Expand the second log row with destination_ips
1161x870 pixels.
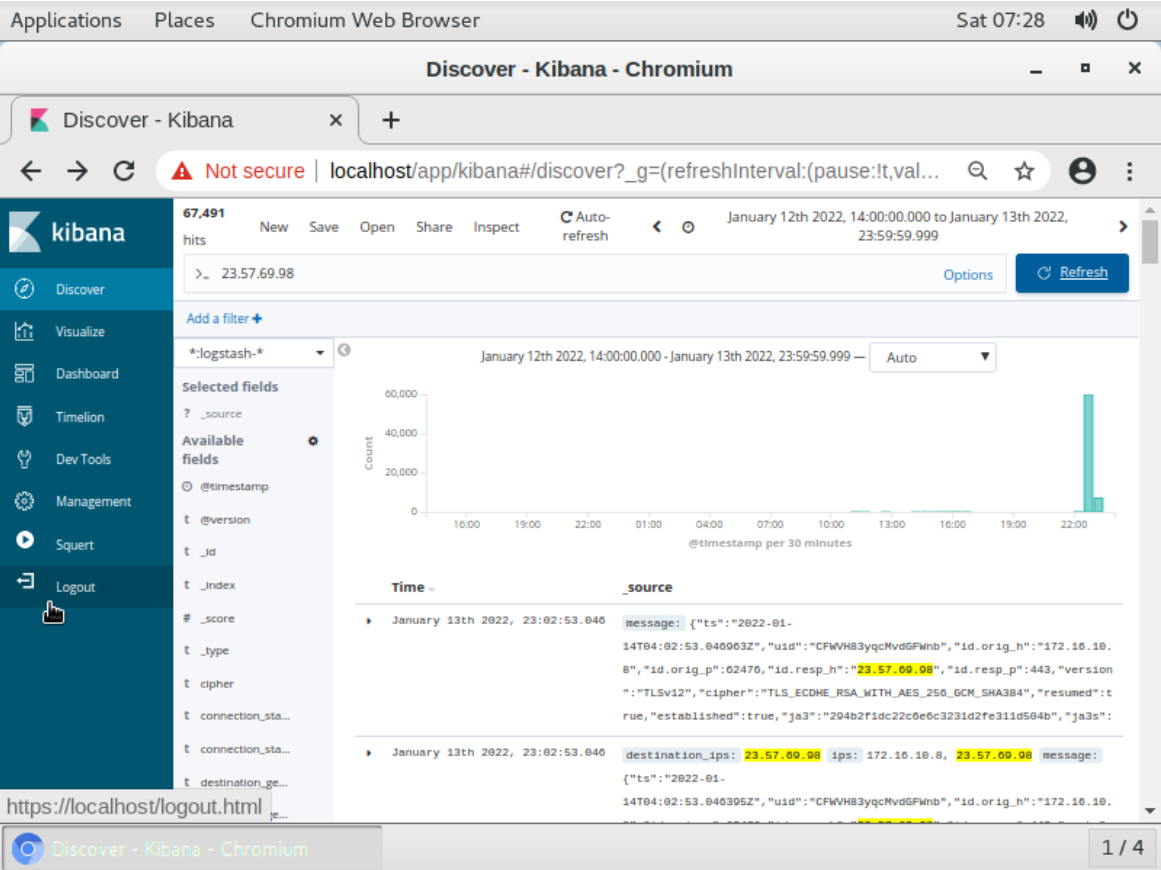(x=369, y=753)
